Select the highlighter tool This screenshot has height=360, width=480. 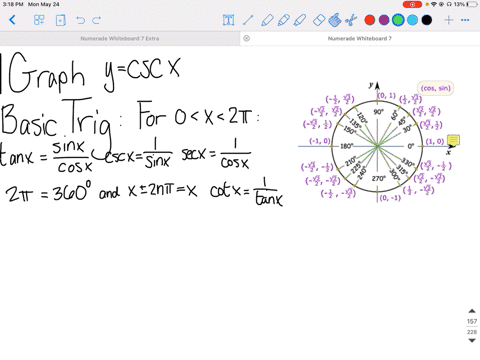click(300, 20)
